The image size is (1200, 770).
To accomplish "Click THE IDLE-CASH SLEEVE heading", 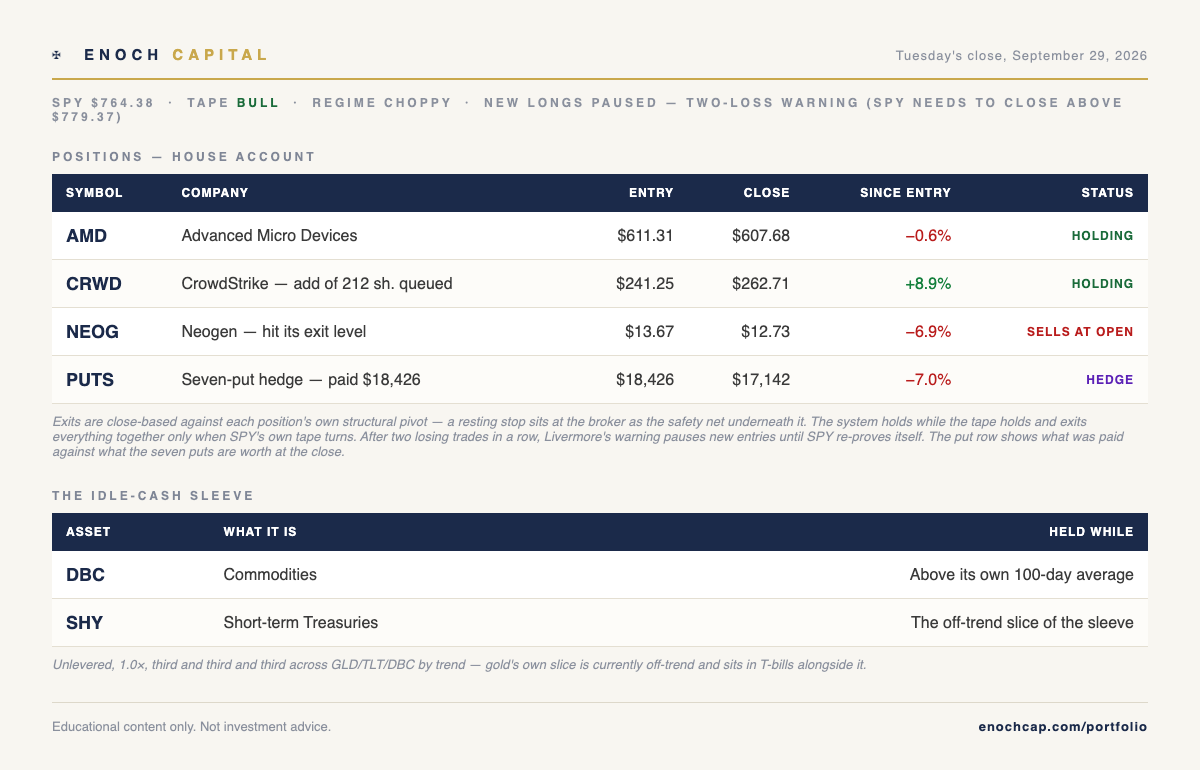I will pyautogui.click(x=153, y=496).
